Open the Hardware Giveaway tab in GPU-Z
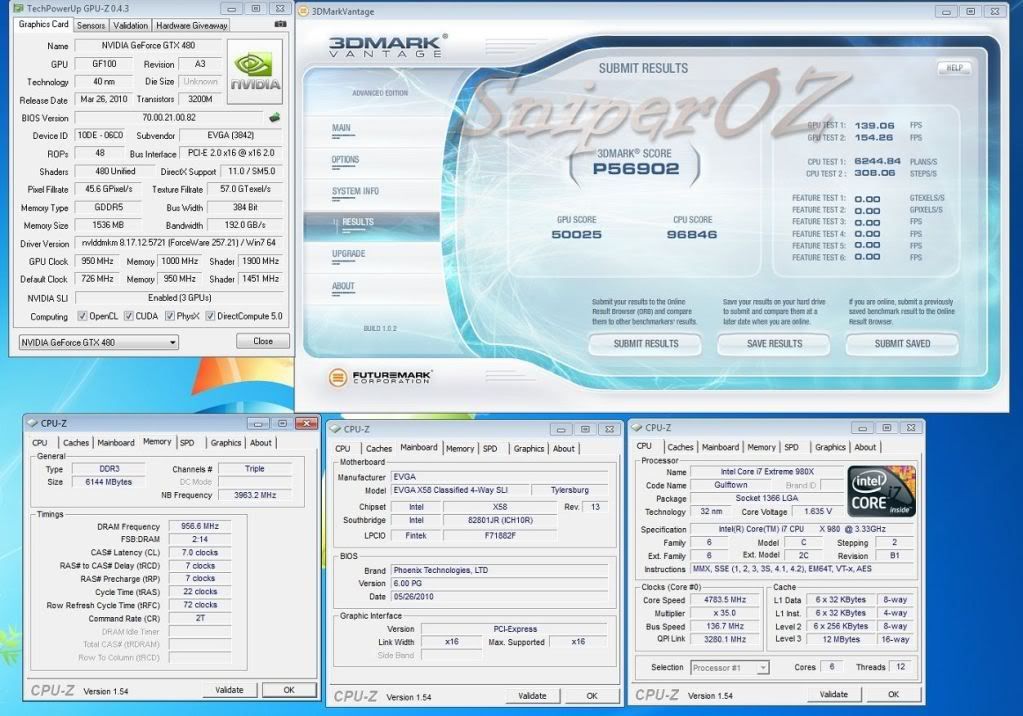The height and width of the screenshot is (716, 1023). coord(192,25)
